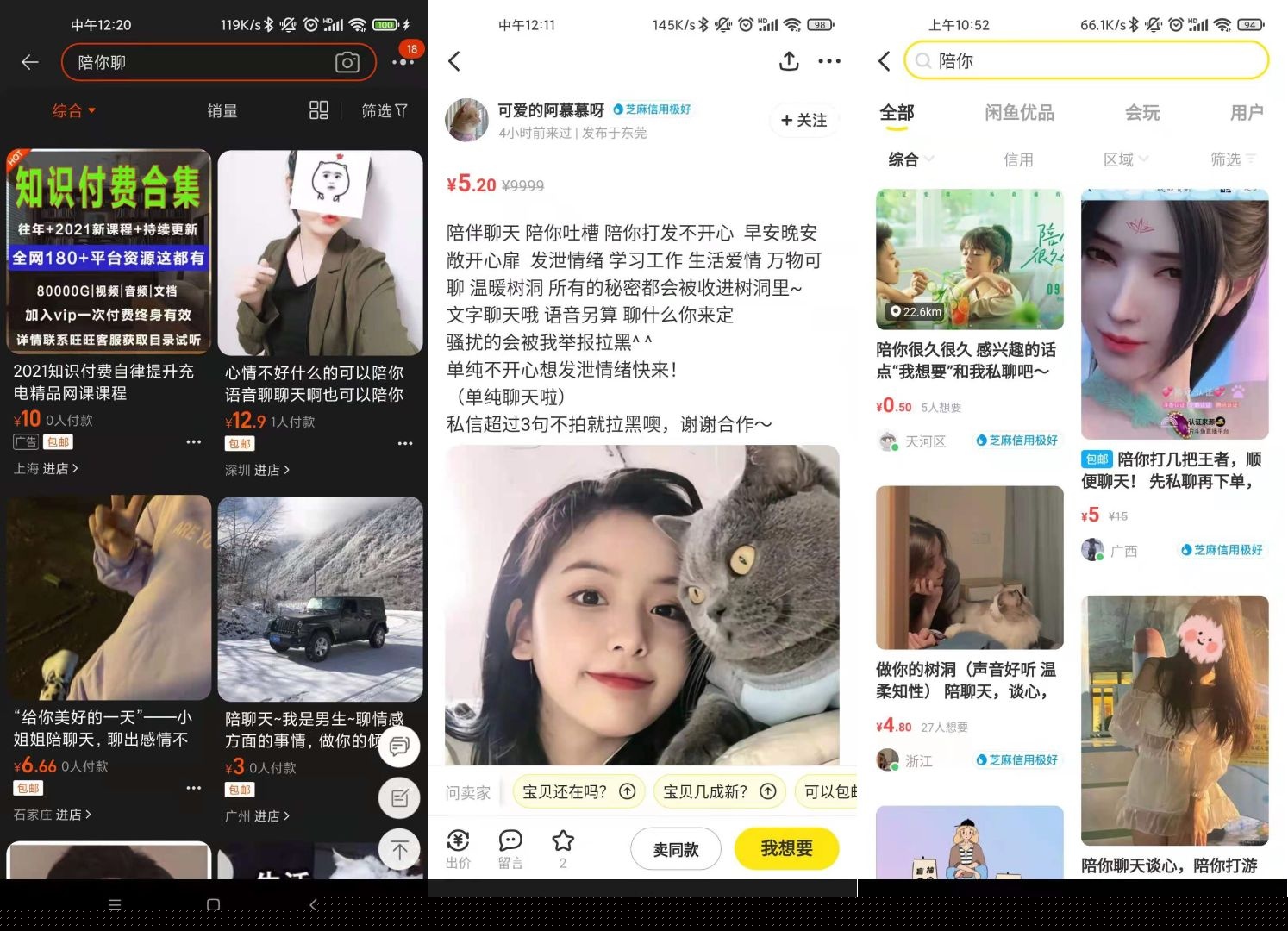Open the 知识付费合集 listing image
Viewport: 1288px width, 931px height.
click(x=109, y=252)
